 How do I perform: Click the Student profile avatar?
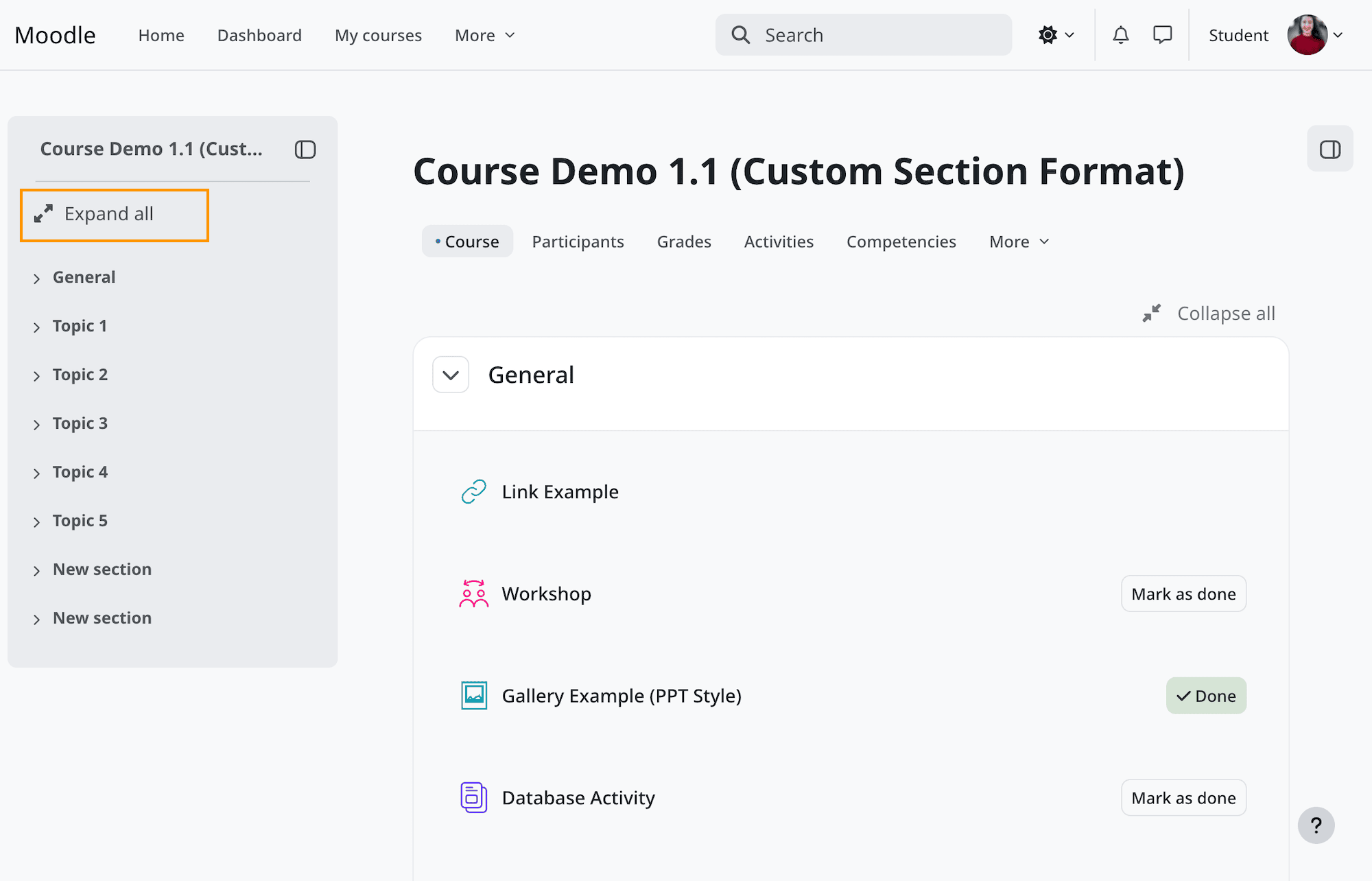coord(1308,35)
